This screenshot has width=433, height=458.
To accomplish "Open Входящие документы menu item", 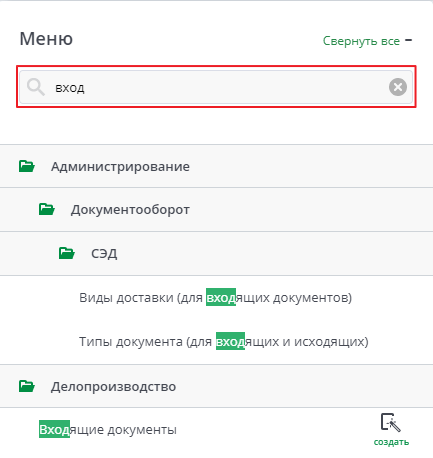I will click(108, 429).
